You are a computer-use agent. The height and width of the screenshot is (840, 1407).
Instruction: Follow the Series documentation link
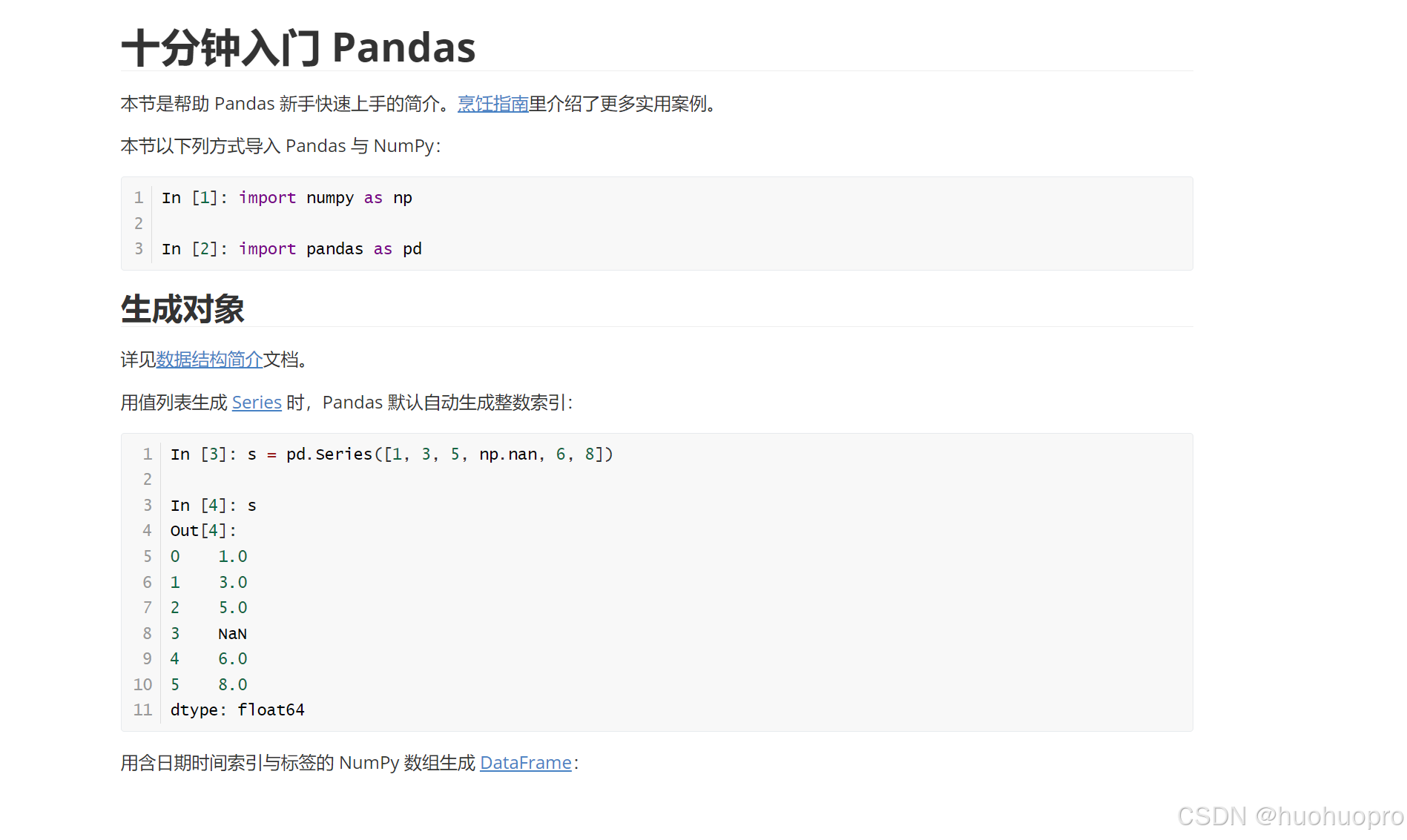coord(257,403)
